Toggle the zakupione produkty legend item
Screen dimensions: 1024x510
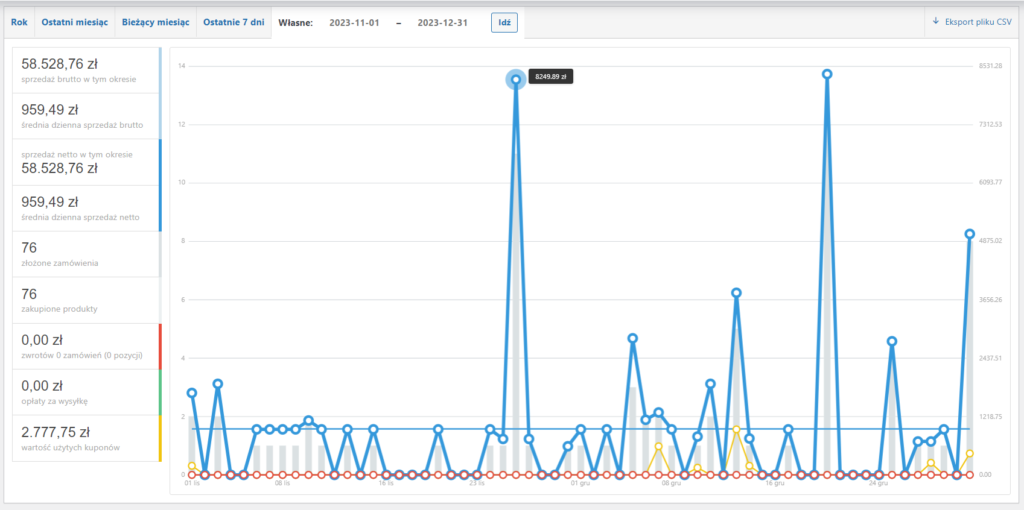point(86,299)
